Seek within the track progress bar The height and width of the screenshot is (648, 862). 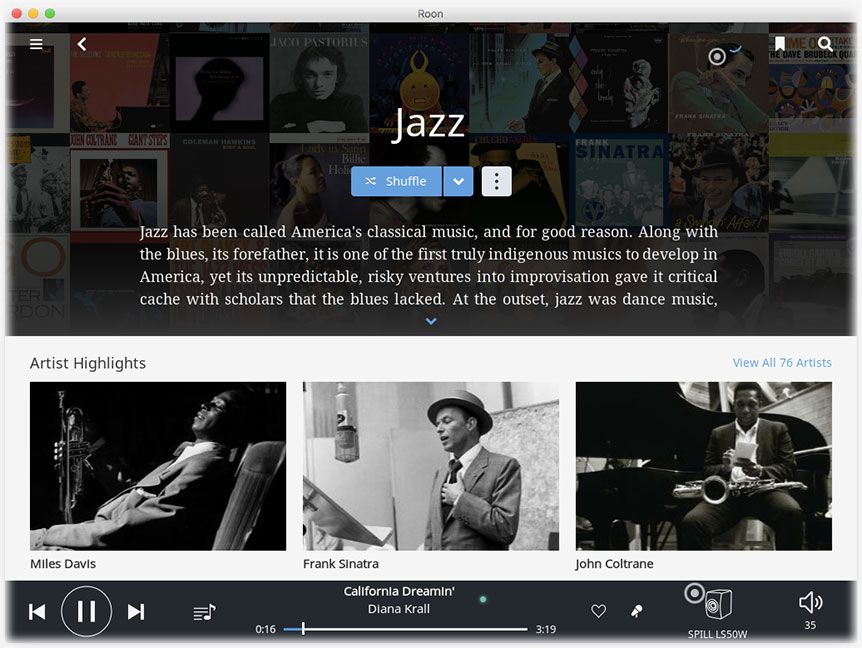point(405,629)
